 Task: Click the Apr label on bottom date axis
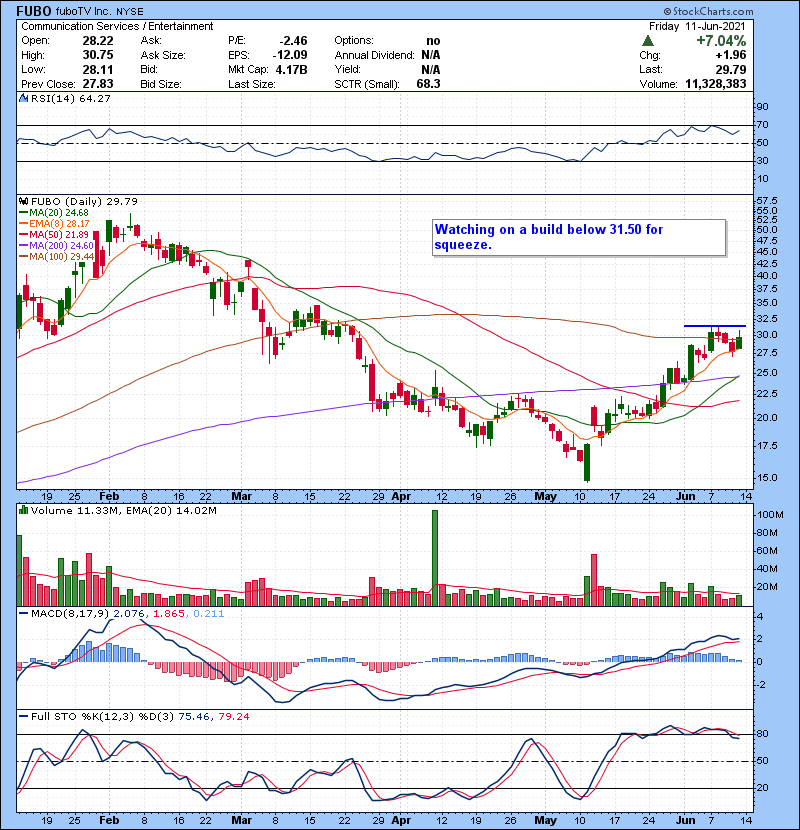coord(401,820)
